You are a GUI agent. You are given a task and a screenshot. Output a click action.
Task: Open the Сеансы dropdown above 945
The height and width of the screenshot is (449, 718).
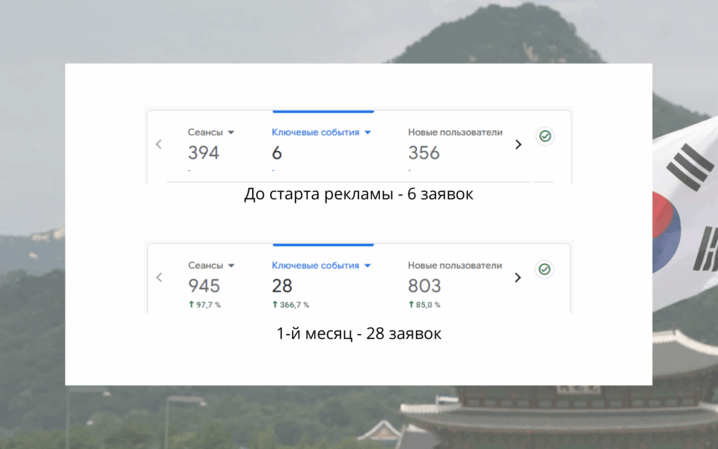point(211,265)
